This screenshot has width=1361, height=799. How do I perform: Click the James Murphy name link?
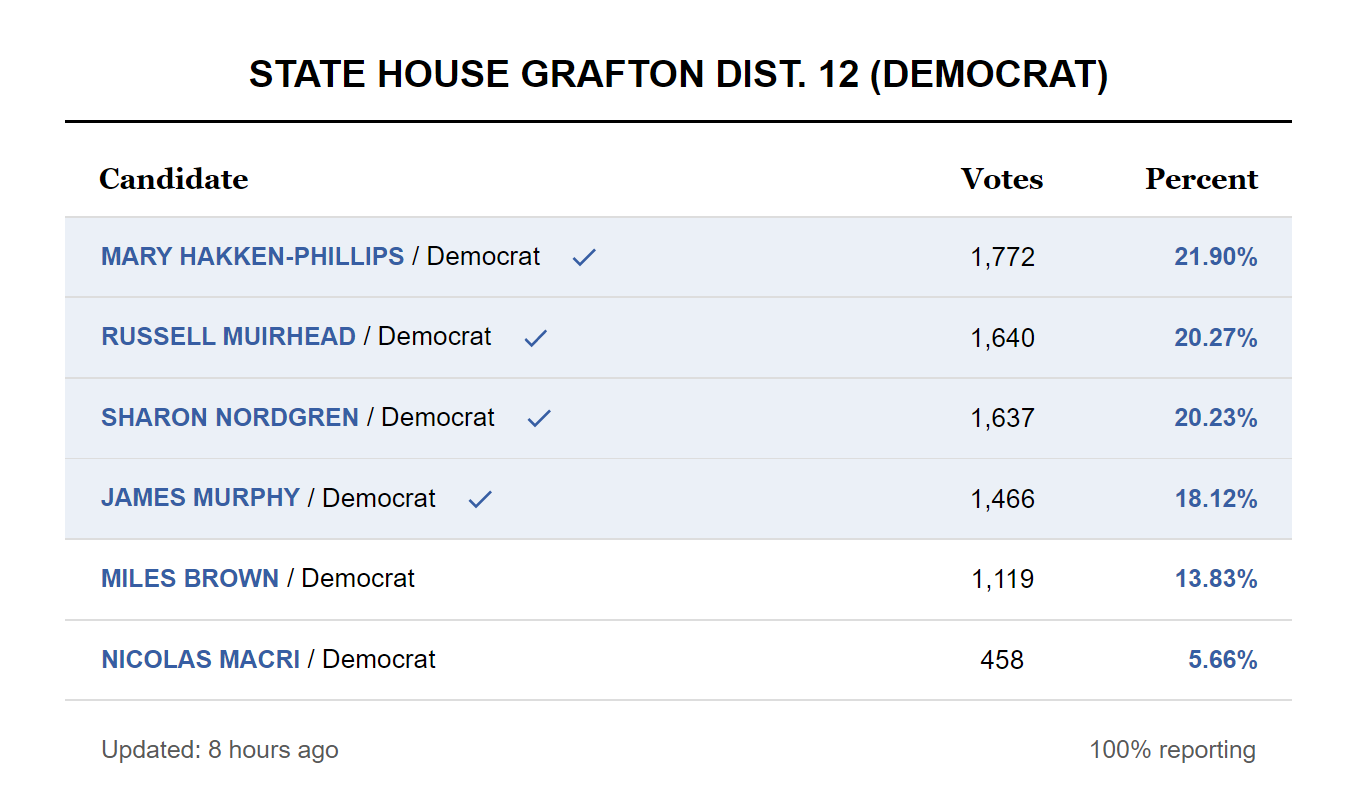pyautogui.click(x=200, y=498)
